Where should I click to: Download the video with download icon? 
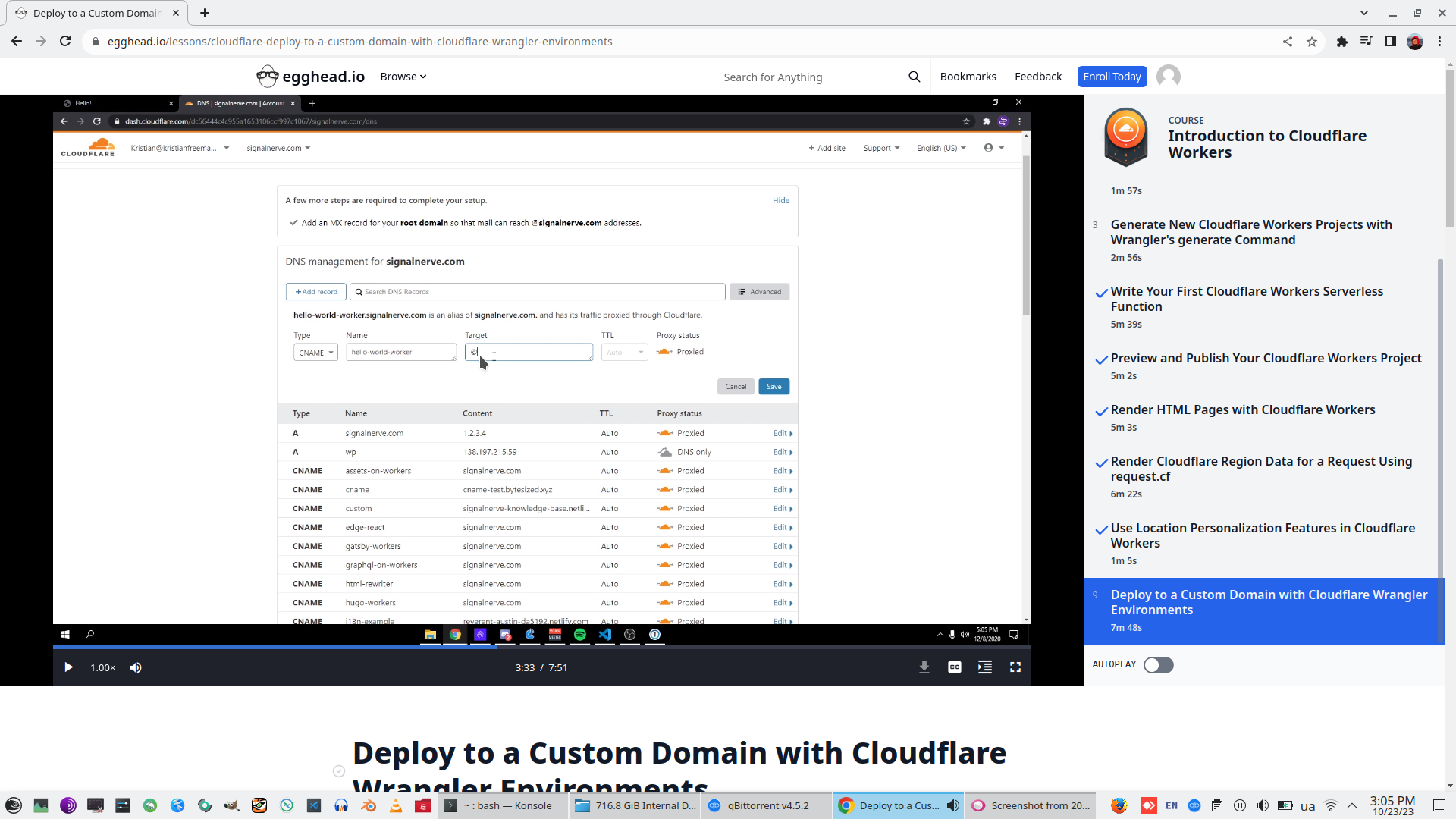point(924,667)
